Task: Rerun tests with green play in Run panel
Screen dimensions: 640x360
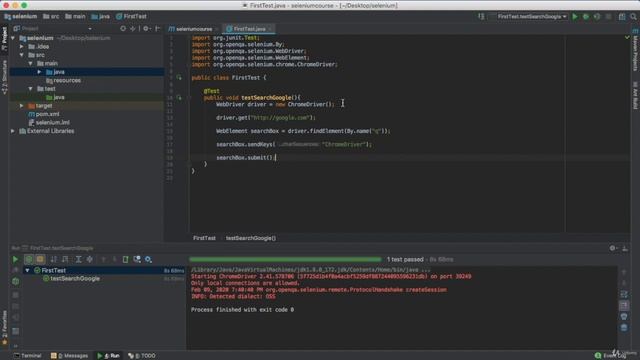Action: pos(15,259)
